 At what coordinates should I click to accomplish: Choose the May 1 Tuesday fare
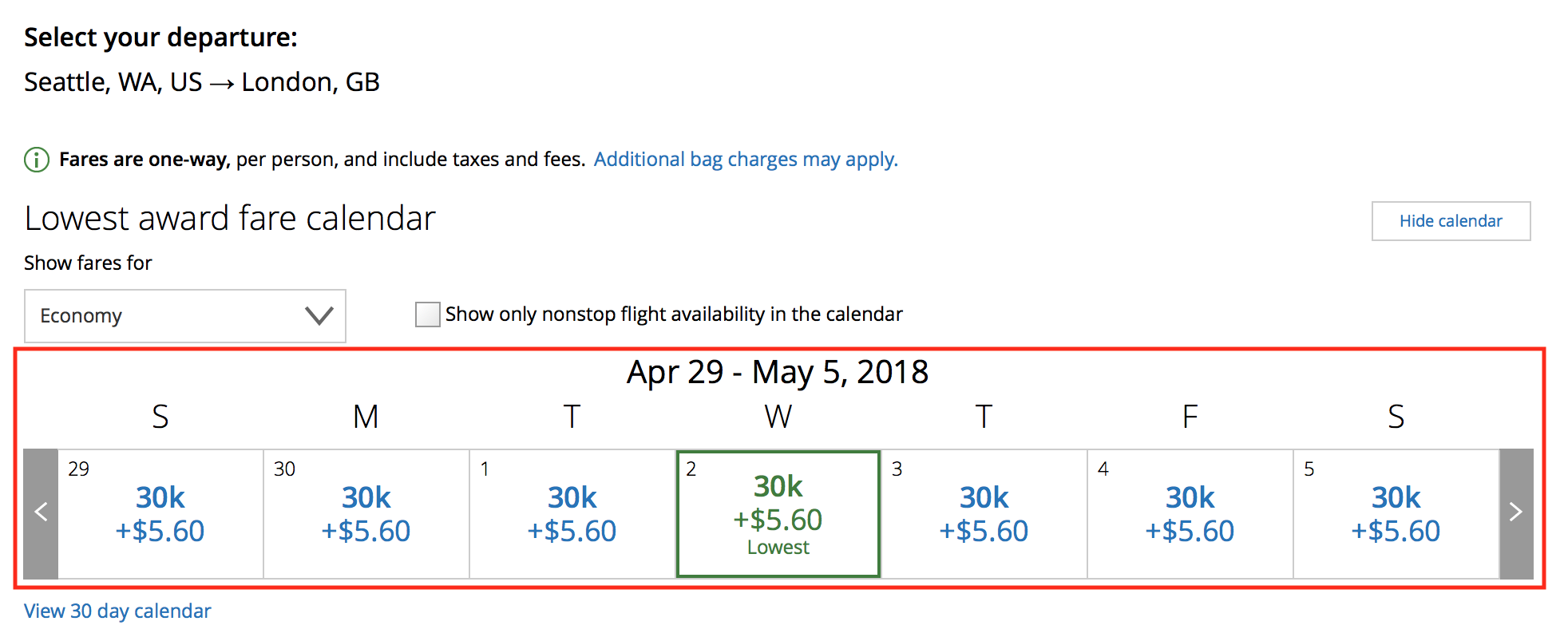pyautogui.click(x=572, y=514)
